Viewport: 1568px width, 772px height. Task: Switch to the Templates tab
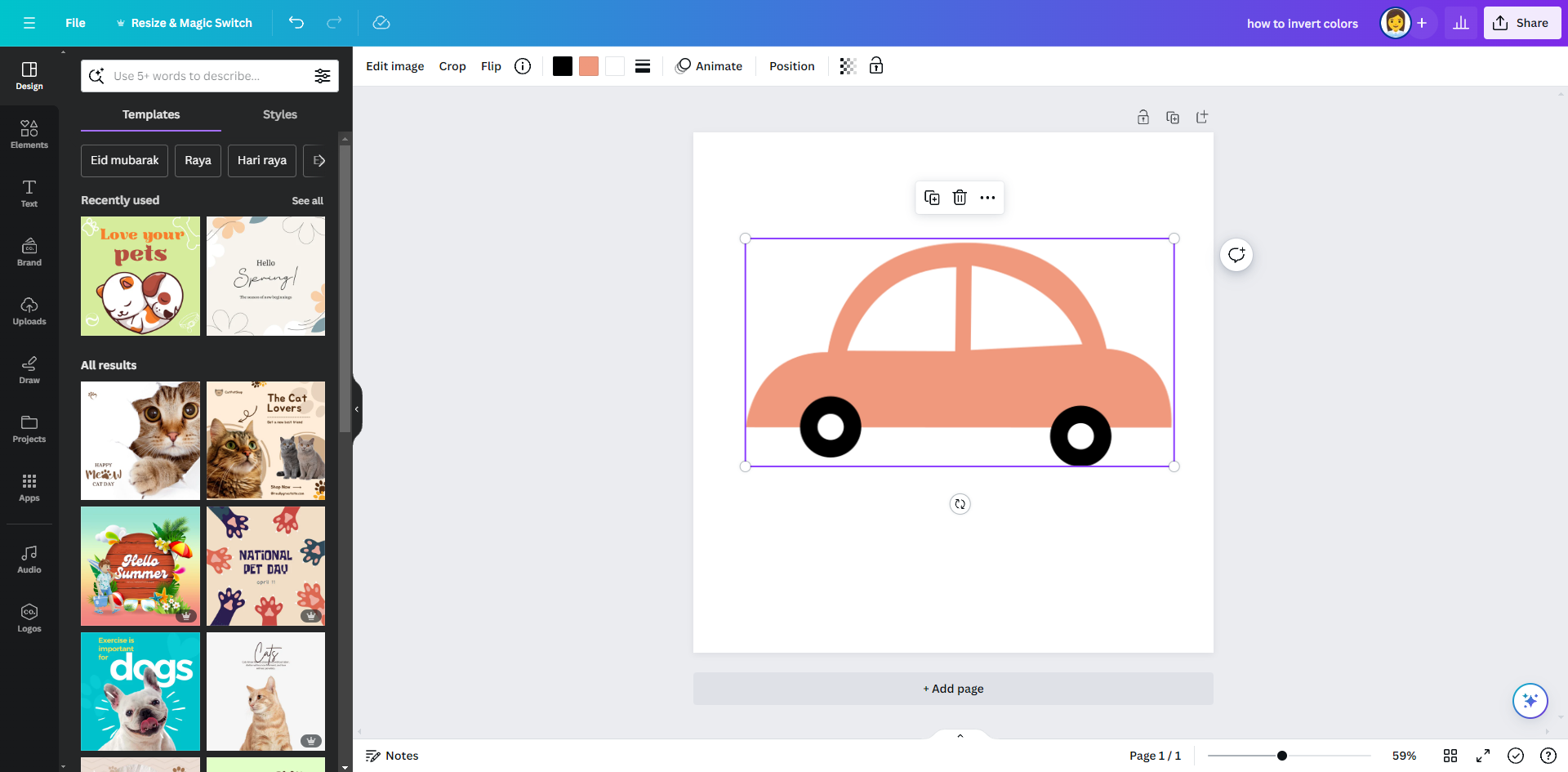click(x=151, y=114)
